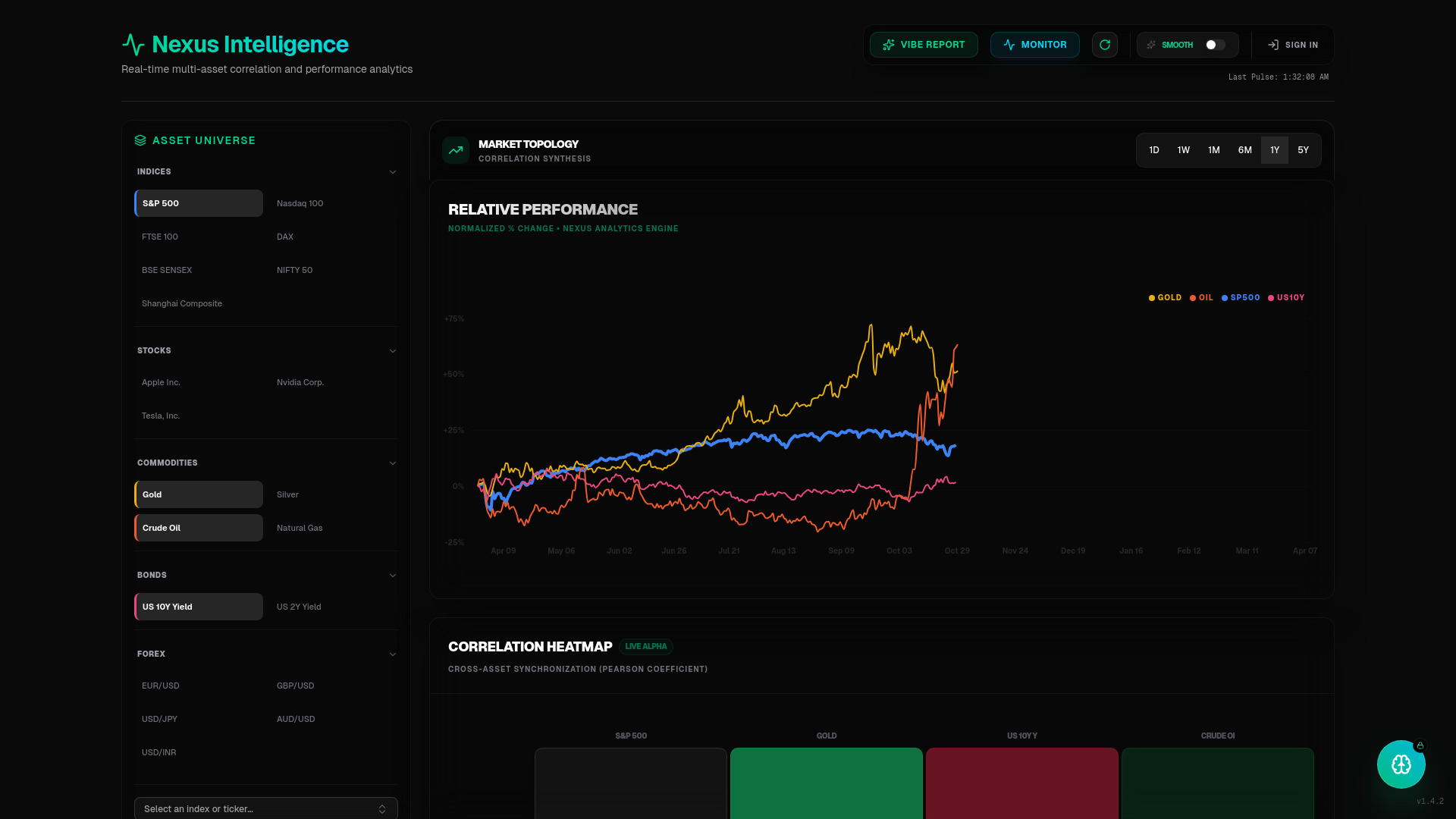
Task: Click the 'Correlation Heatmap' heading
Action: pos(530,647)
